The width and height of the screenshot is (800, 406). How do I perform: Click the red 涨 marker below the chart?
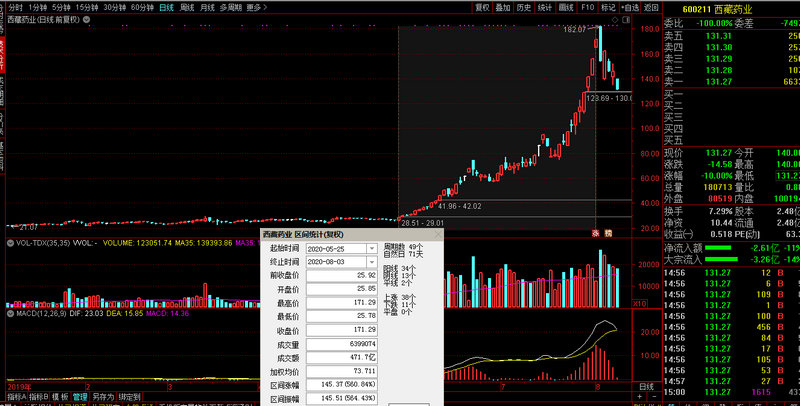595,232
